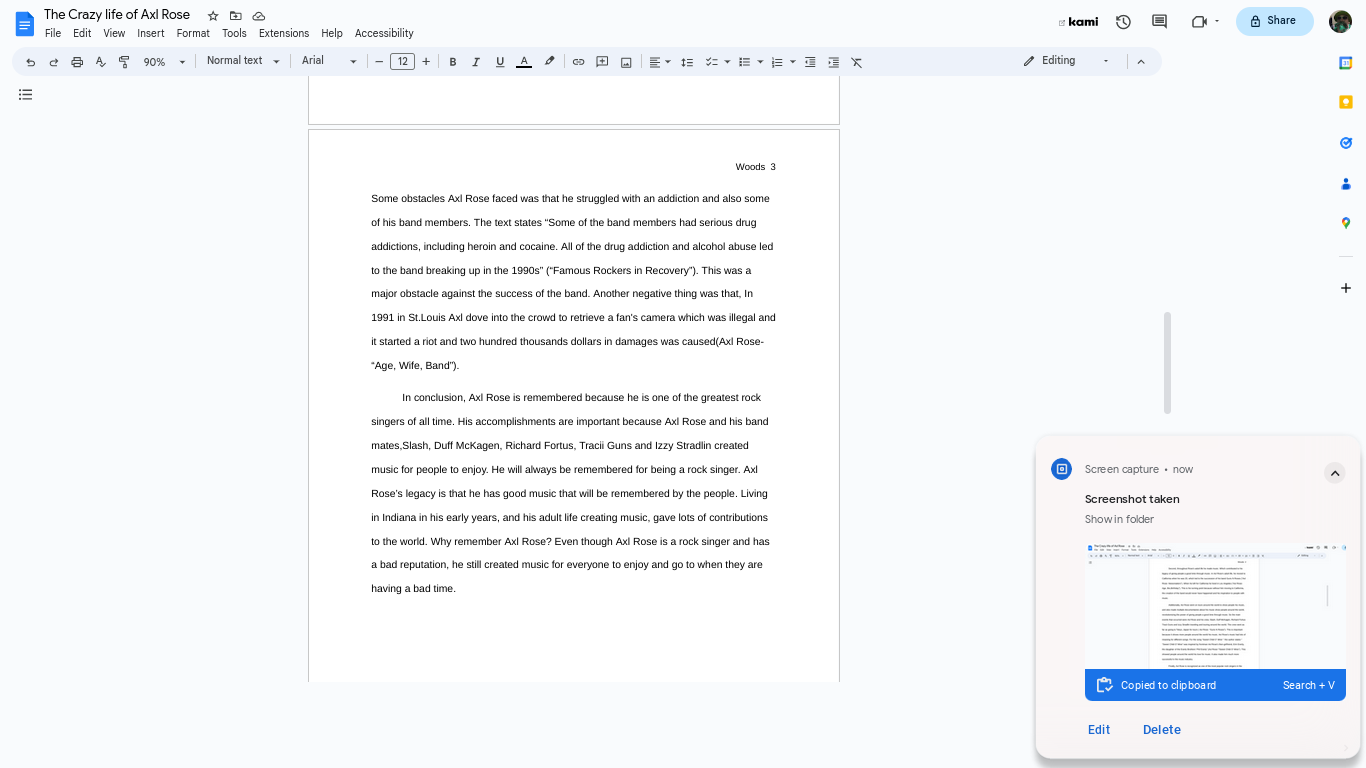Open the Accessibility menu
The width and height of the screenshot is (1366, 768).
coord(384,33)
